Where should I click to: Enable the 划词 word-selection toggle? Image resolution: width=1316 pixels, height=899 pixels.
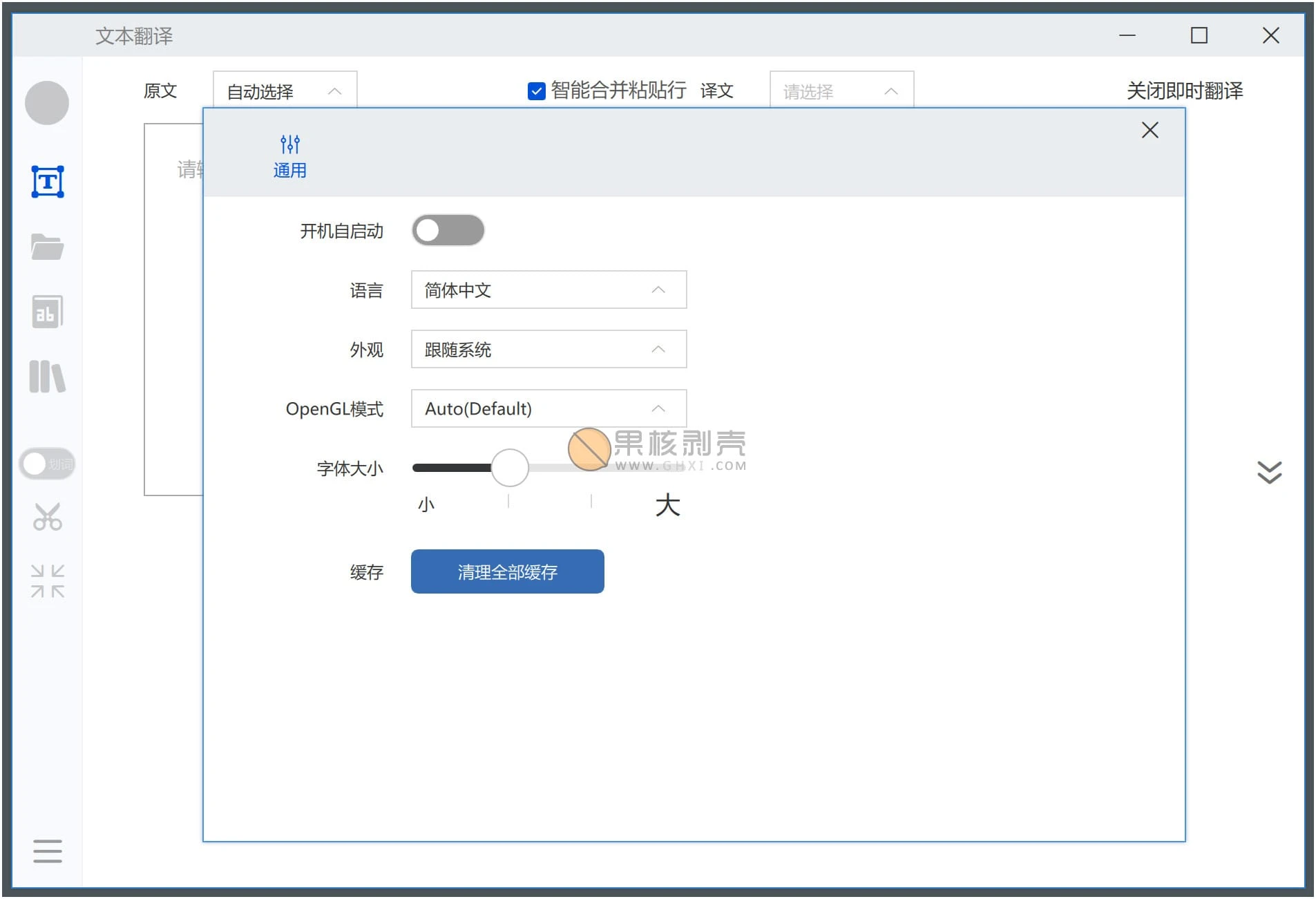coord(46,464)
